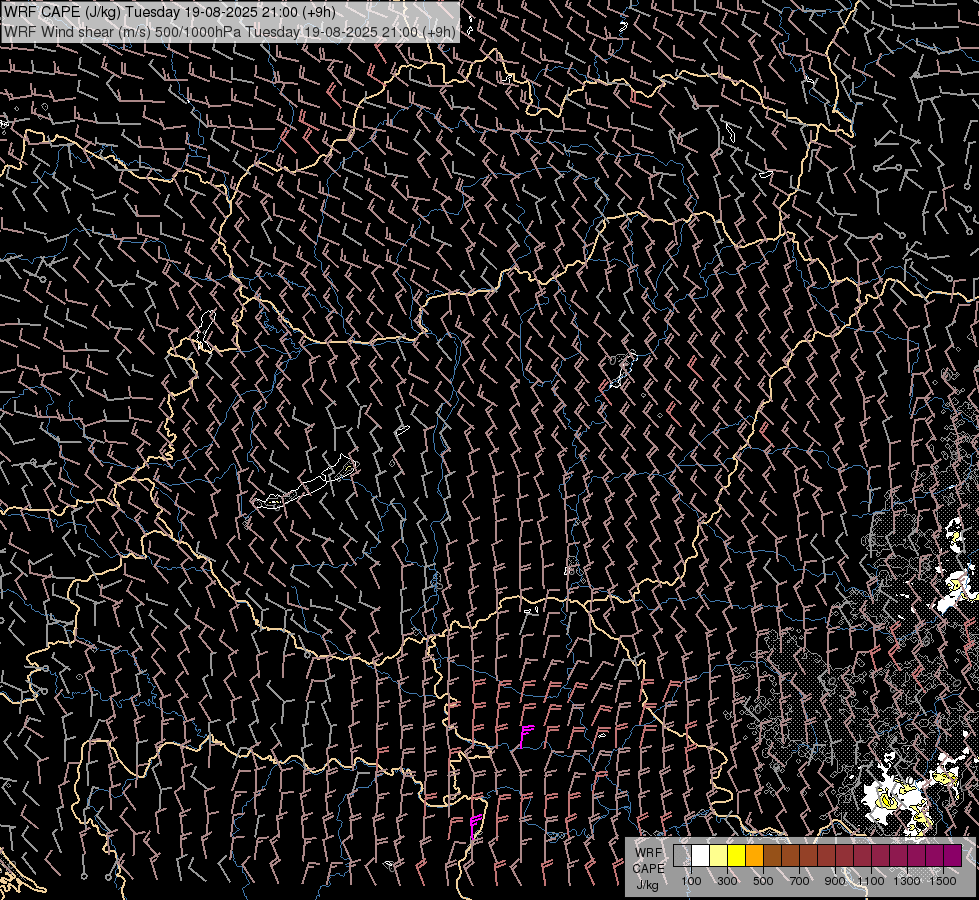979x900 pixels.
Task: Click the '500' legend label
Action: 763,881
